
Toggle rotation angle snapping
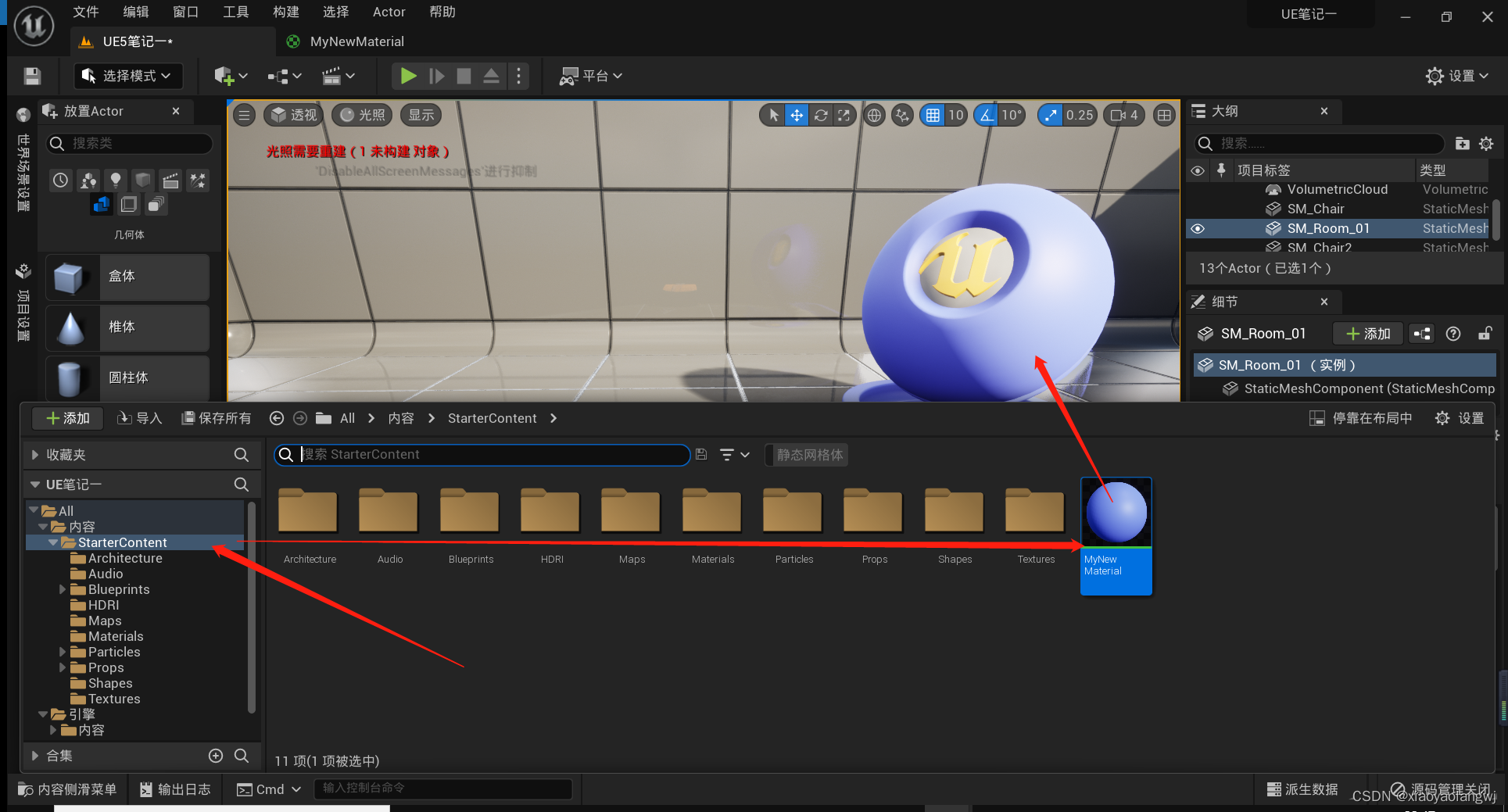click(x=987, y=116)
